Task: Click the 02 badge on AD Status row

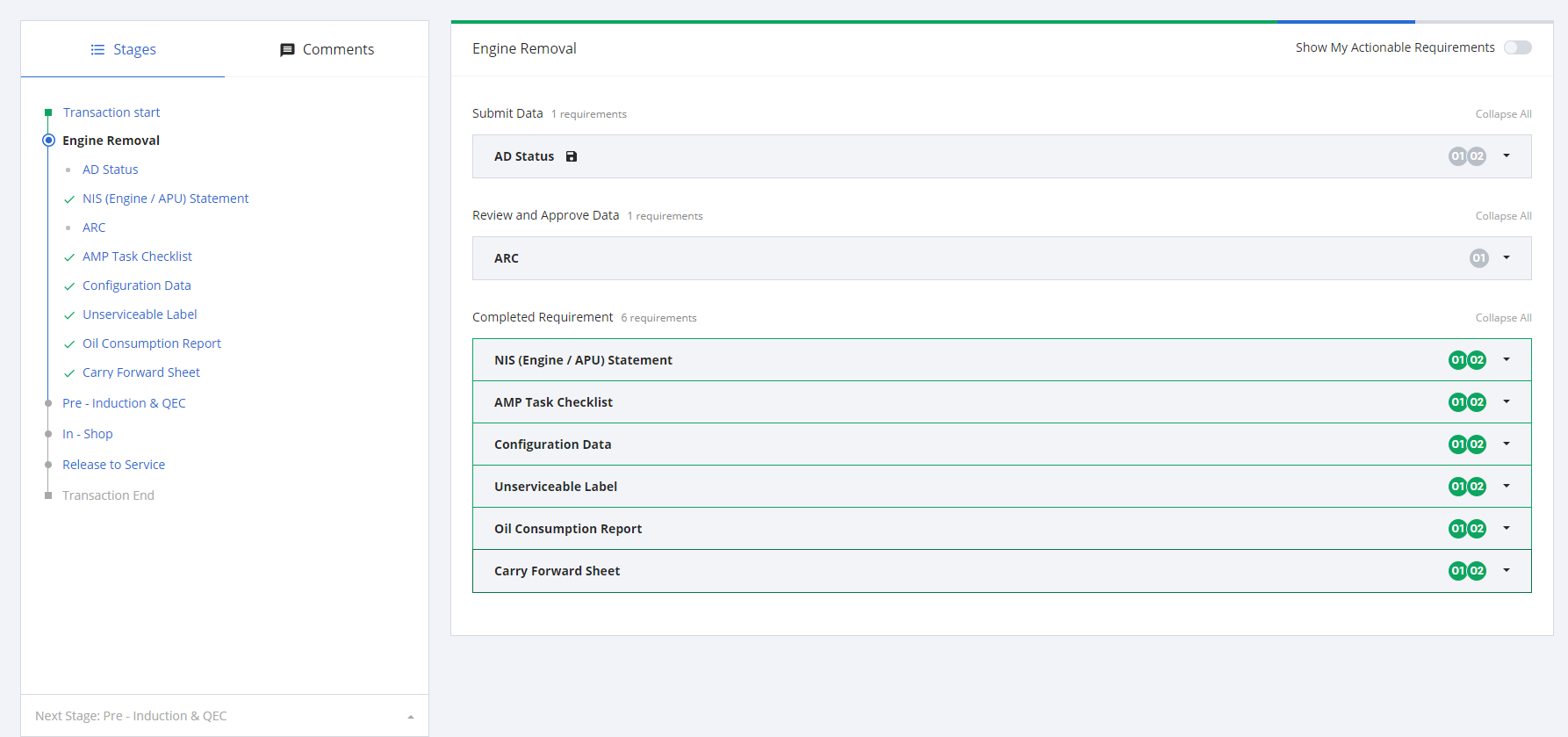Action: tap(1477, 156)
